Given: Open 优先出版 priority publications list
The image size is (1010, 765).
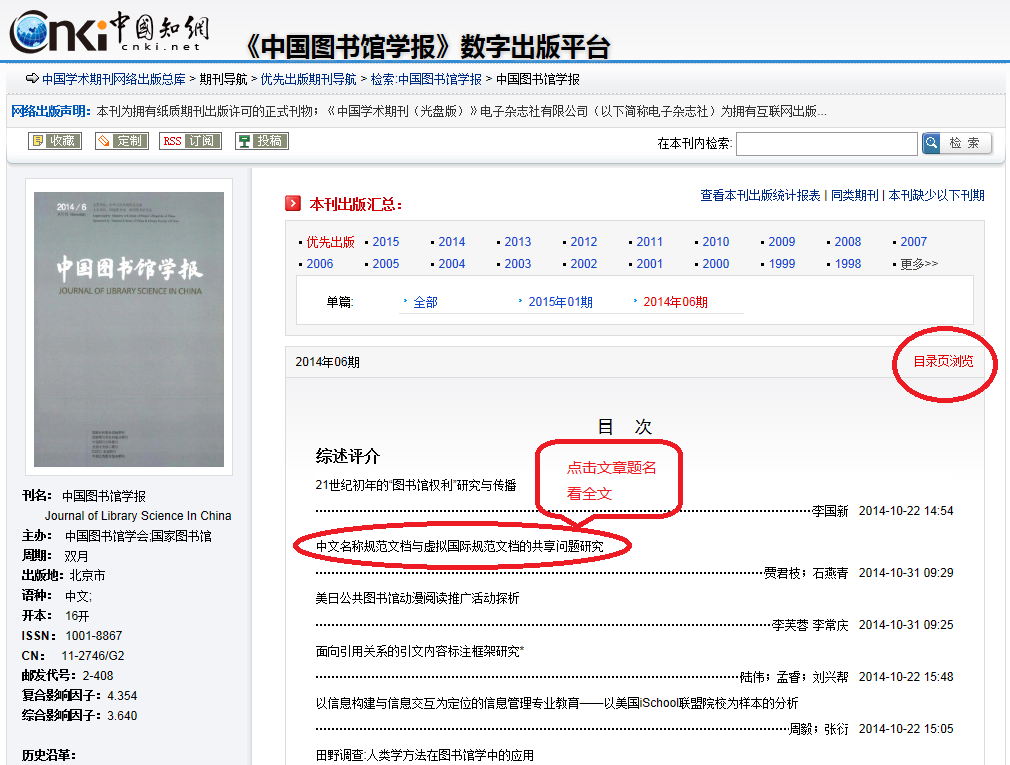Looking at the screenshot, I should coord(330,242).
